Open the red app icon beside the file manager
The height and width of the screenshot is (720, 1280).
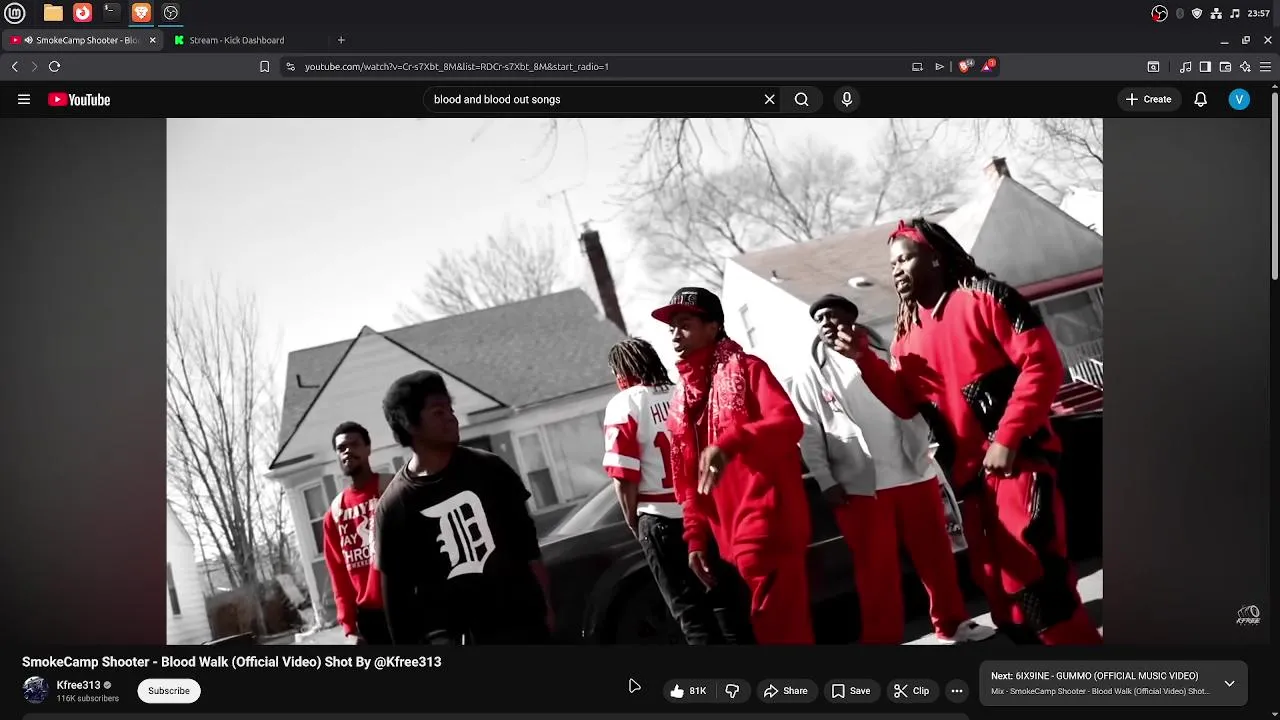tap(83, 13)
